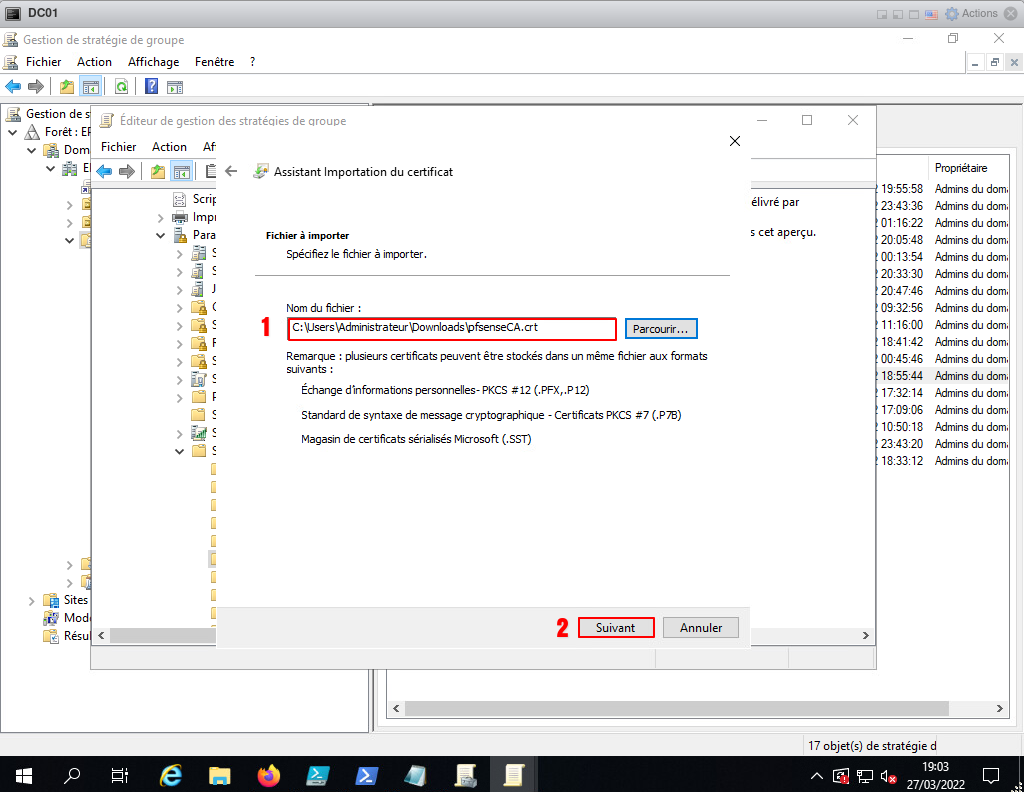The image size is (1024, 792).
Task: Expand the Sites tree node
Action: (32, 600)
